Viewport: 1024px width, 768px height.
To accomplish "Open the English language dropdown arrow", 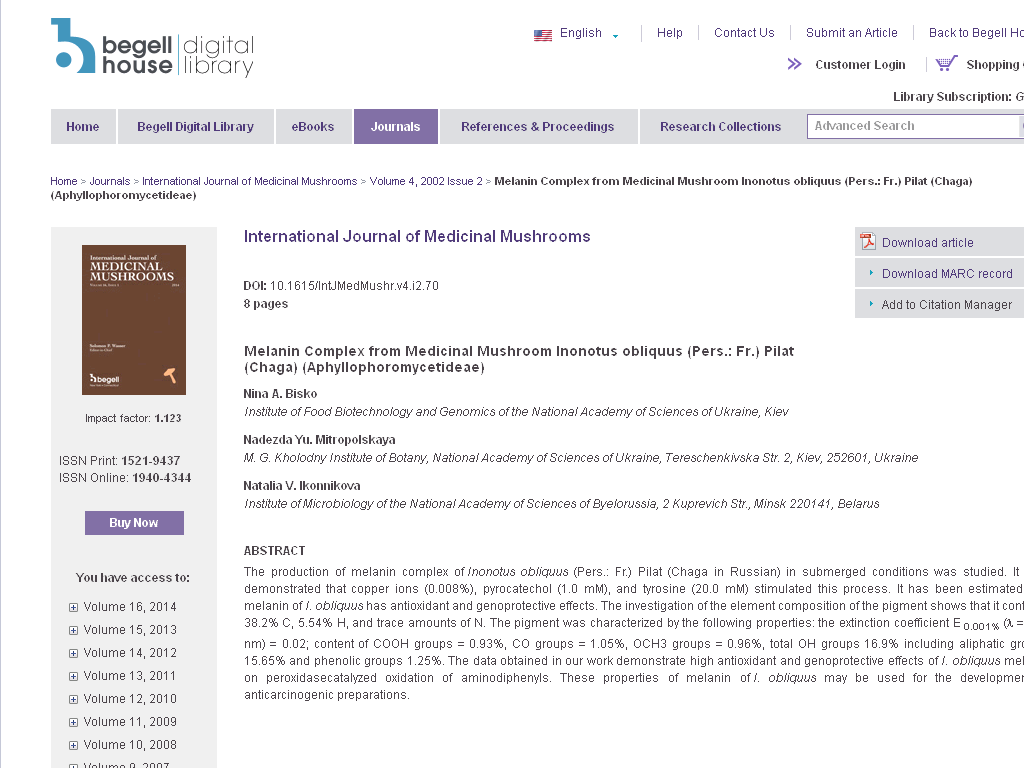I will [615, 36].
